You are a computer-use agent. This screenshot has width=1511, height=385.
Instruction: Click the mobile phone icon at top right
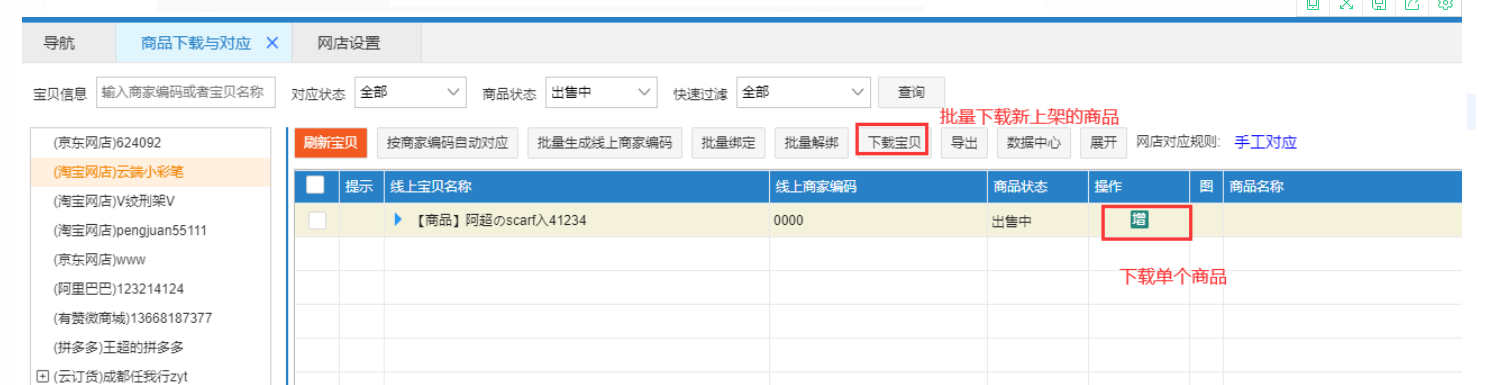click(1313, 4)
